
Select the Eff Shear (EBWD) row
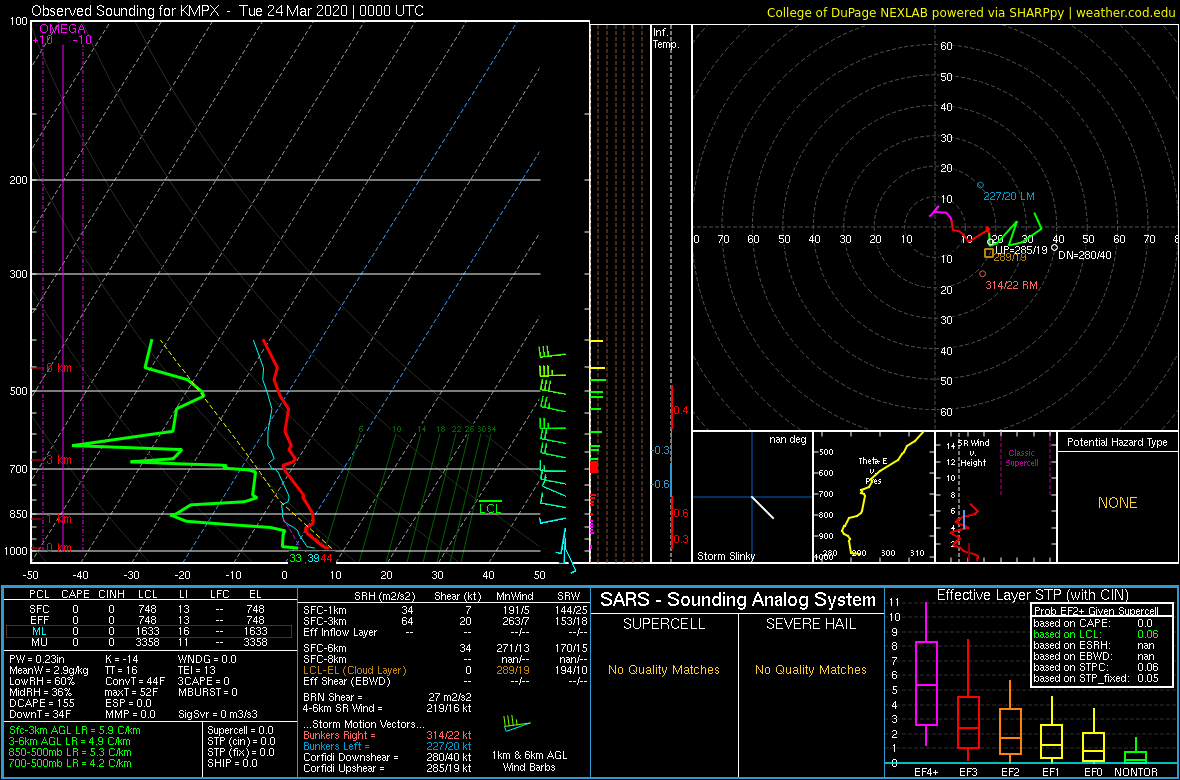pos(446,681)
